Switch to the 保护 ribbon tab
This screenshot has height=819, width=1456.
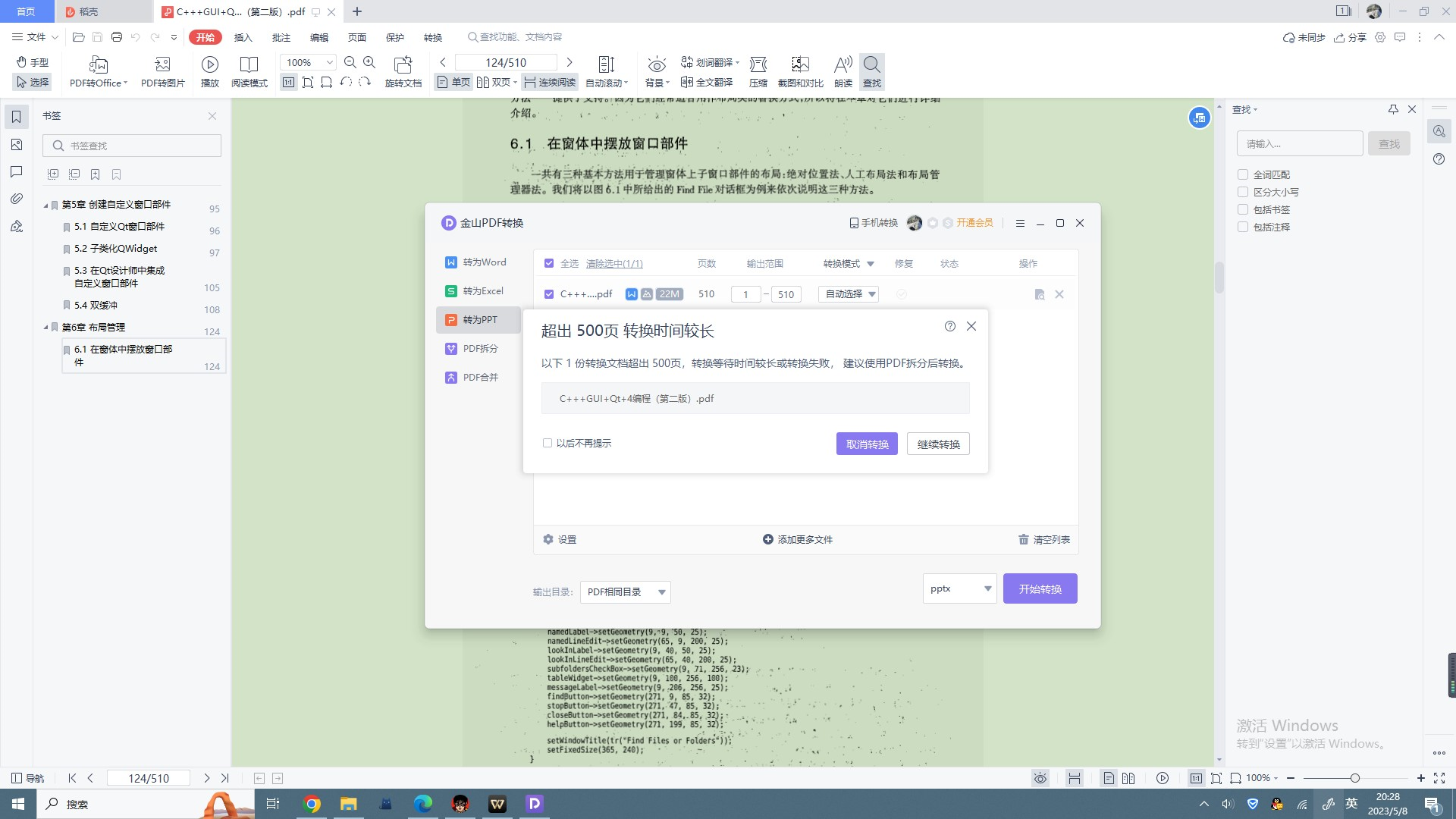point(395,37)
